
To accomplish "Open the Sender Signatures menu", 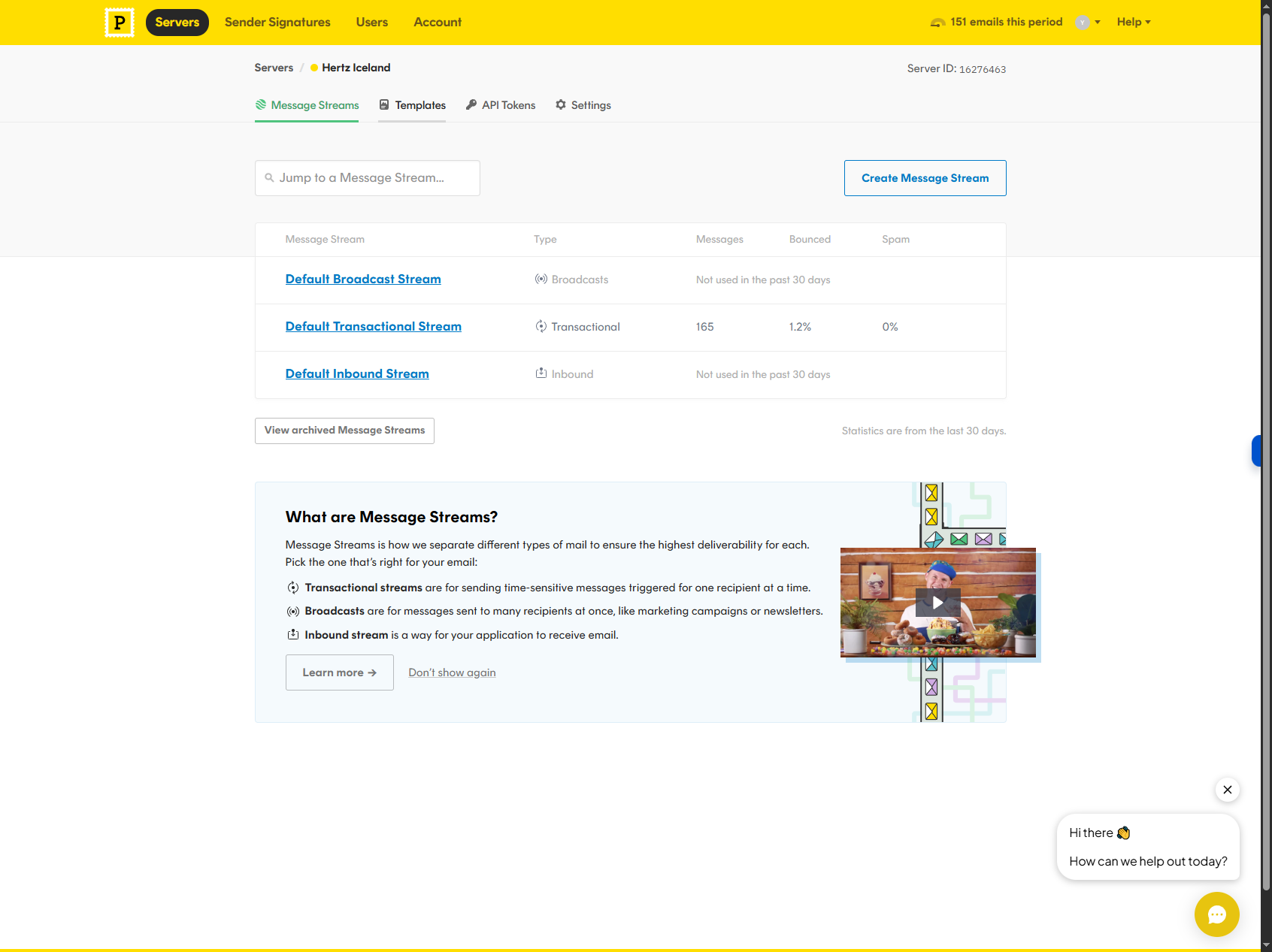I will 277,22.
